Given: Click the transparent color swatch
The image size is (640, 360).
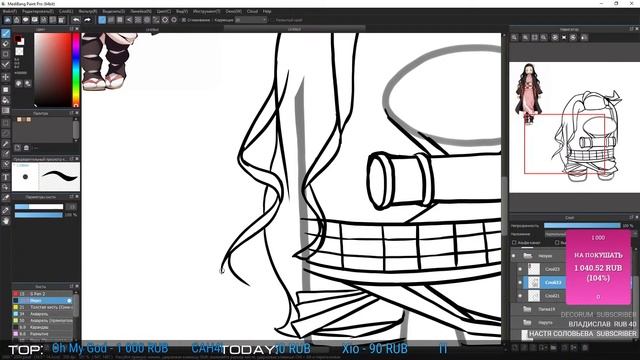Looking at the screenshot, I should point(19,51).
